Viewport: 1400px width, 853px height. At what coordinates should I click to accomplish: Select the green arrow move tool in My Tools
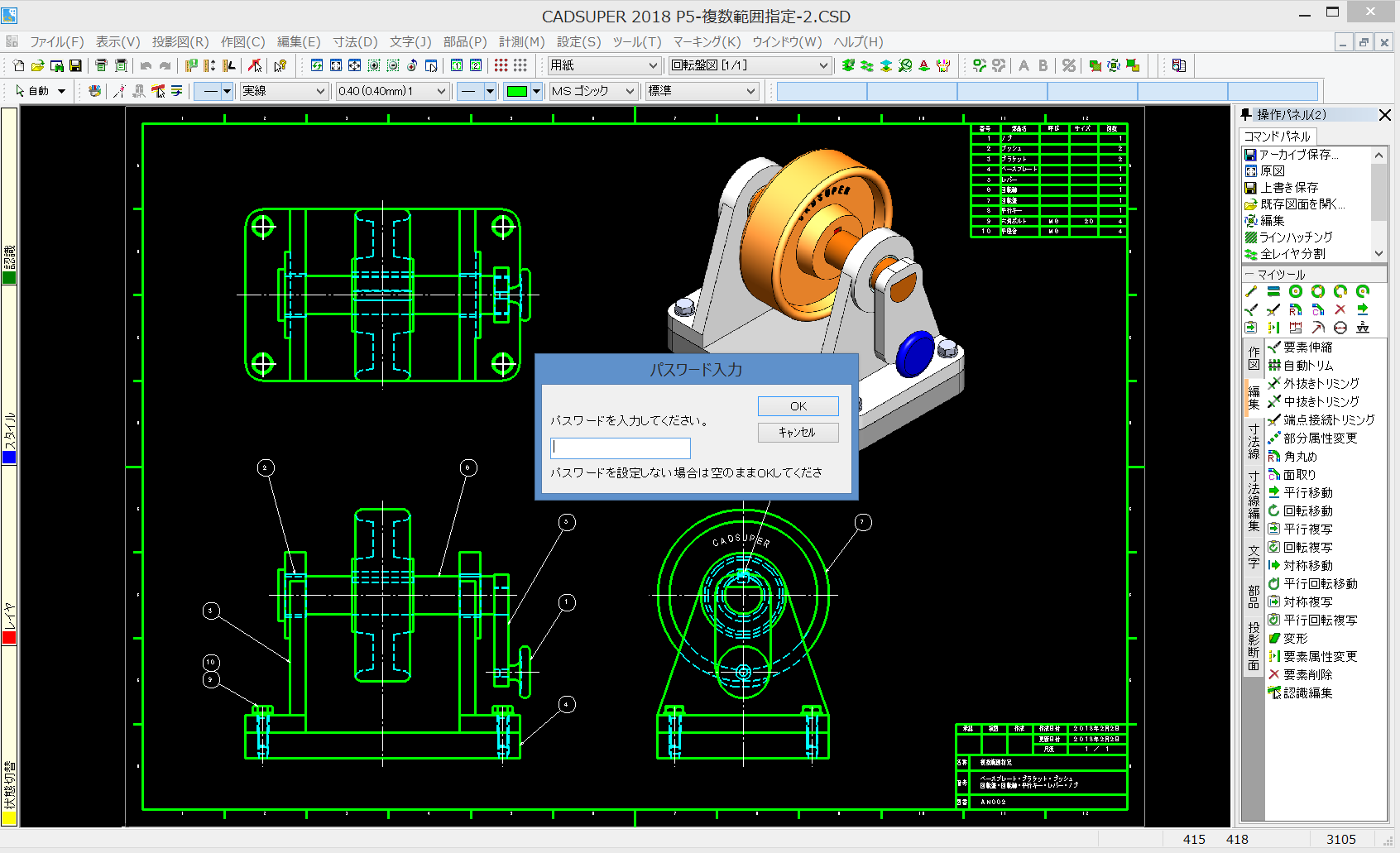tap(1363, 309)
